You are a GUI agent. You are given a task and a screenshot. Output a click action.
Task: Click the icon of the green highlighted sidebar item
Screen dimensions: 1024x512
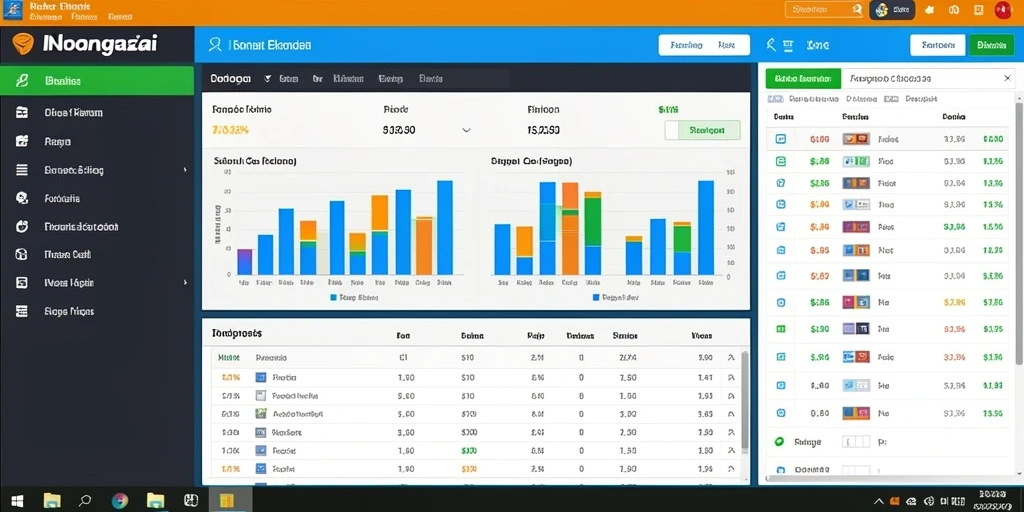[x=22, y=81]
